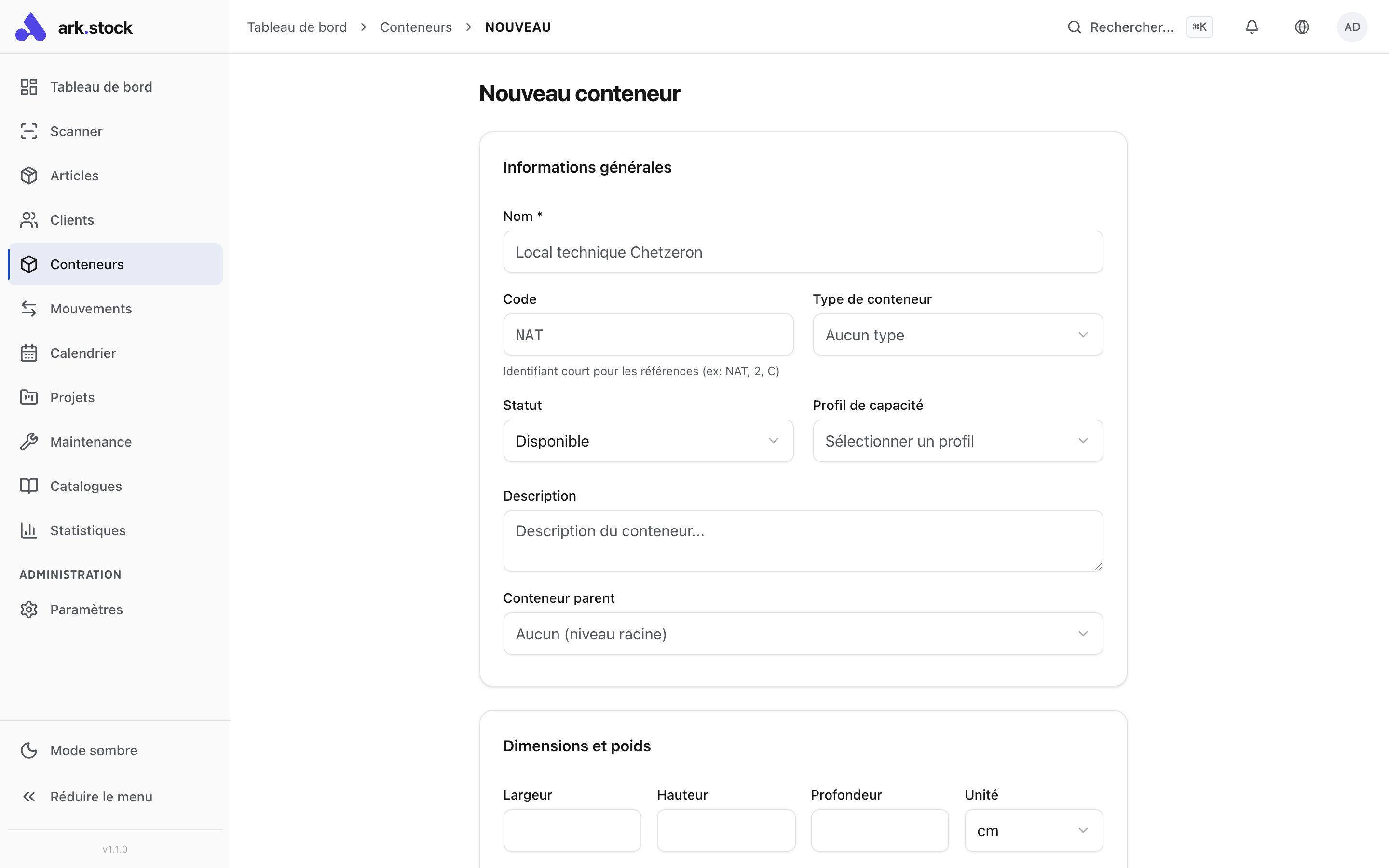Expand the Conteneur parent dropdown
This screenshot has width=1389, height=868.
[x=803, y=634]
